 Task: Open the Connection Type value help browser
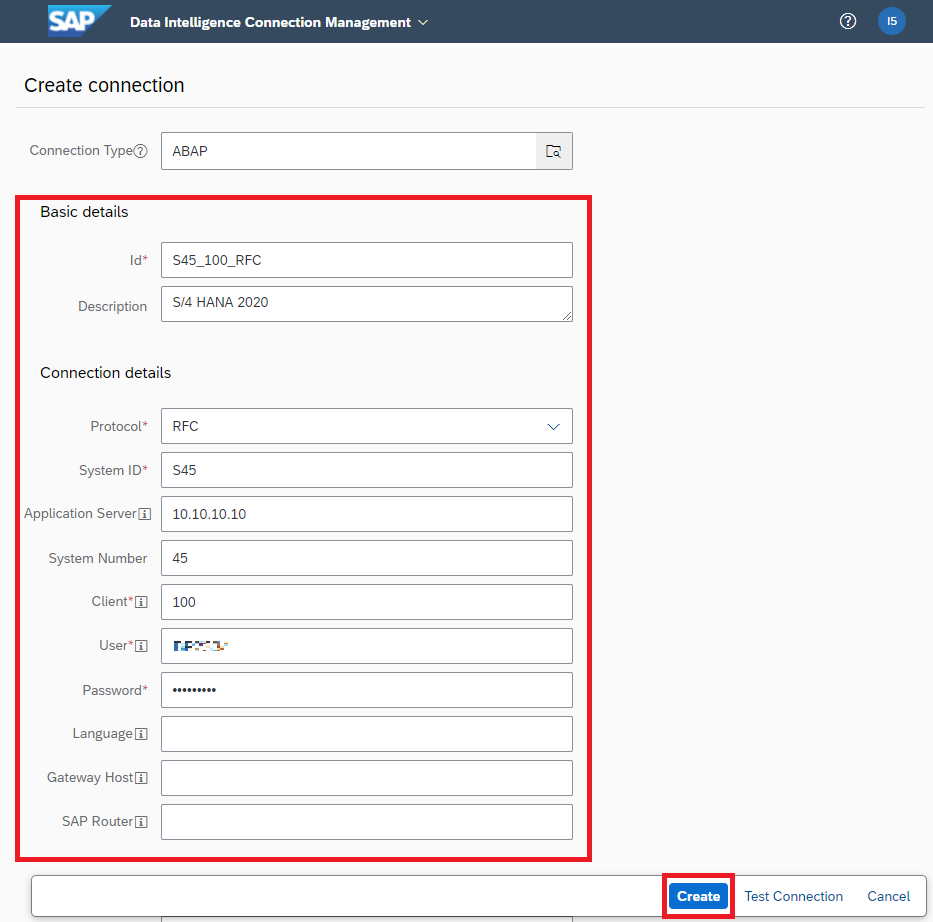pyautogui.click(x=554, y=151)
